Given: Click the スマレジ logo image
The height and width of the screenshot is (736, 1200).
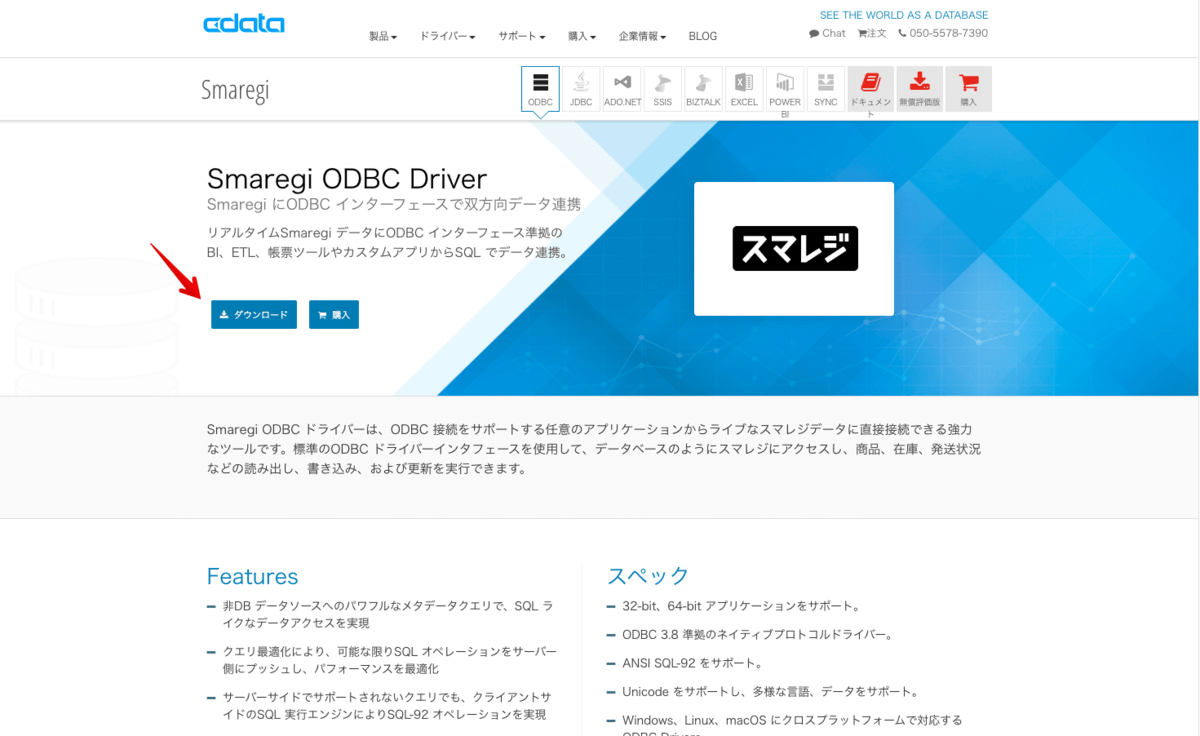Looking at the screenshot, I should (794, 249).
